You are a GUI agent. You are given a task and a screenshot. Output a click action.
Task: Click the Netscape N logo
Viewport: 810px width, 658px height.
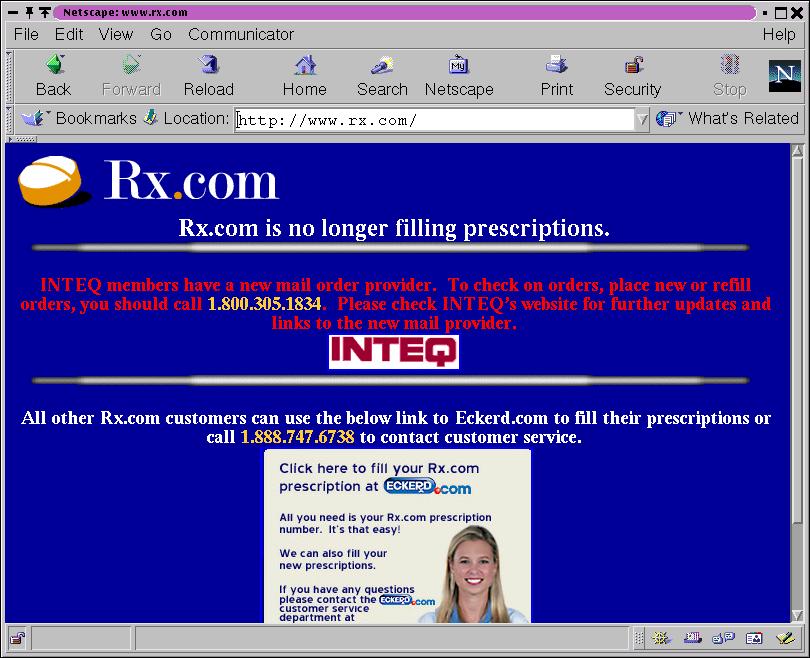pyautogui.click(x=784, y=75)
